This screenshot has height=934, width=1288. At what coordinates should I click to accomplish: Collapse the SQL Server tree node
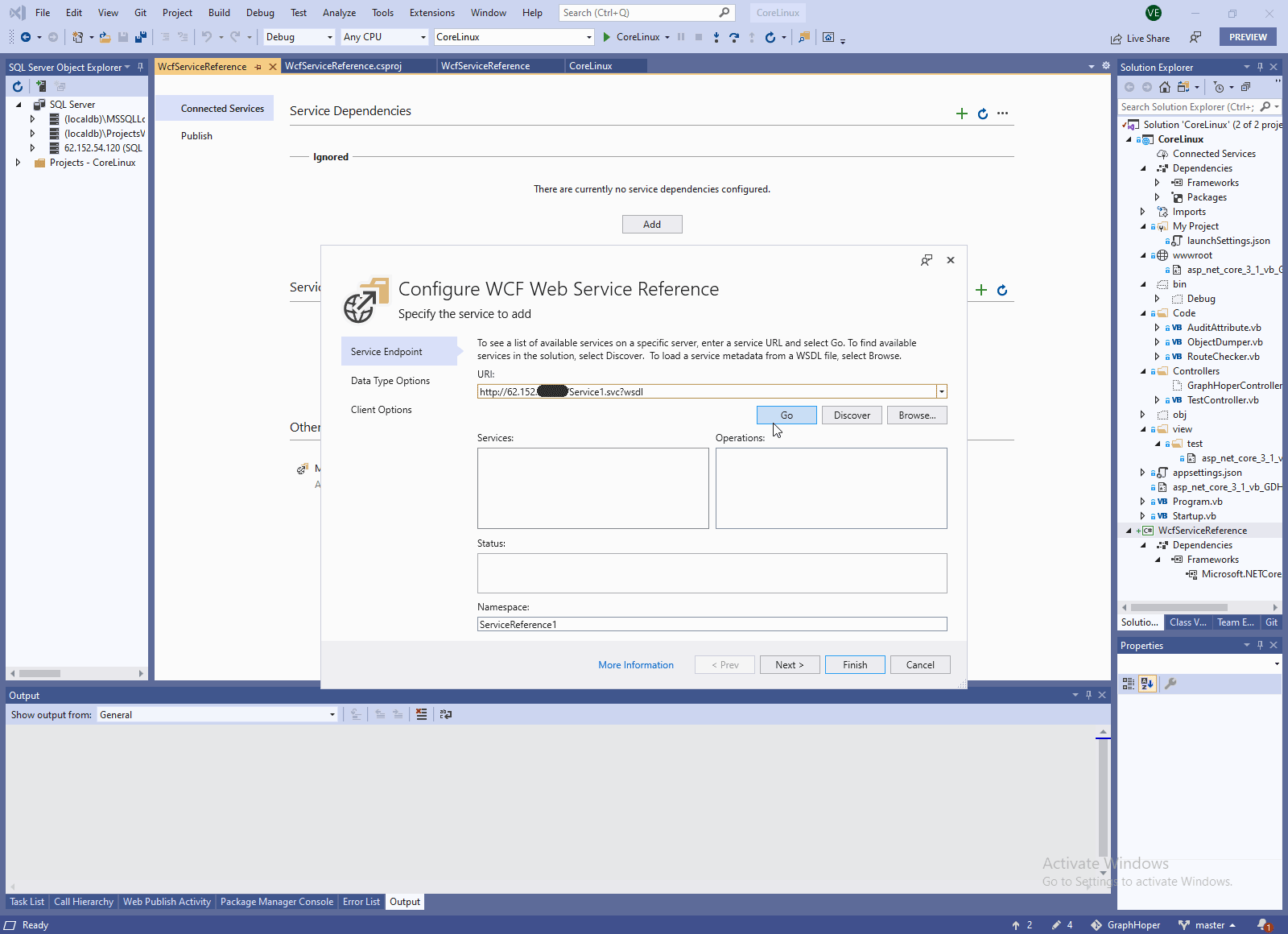[x=19, y=105]
